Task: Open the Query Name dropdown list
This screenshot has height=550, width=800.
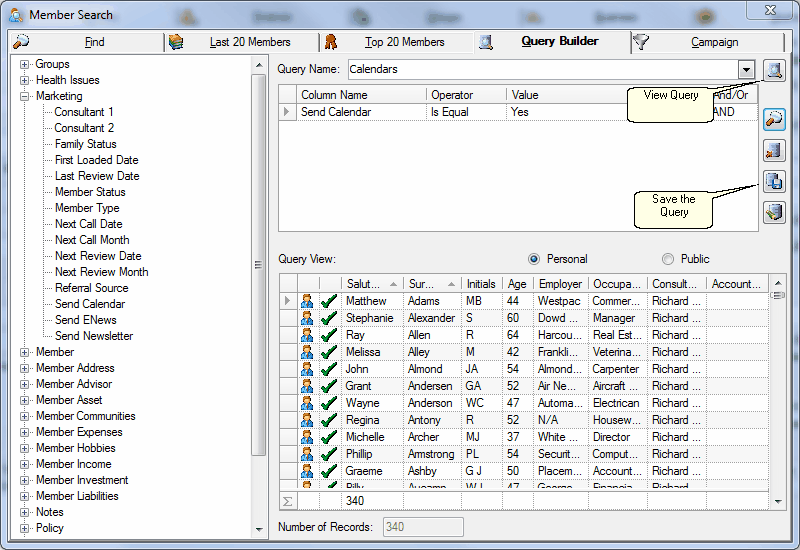Action: (x=746, y=69)
